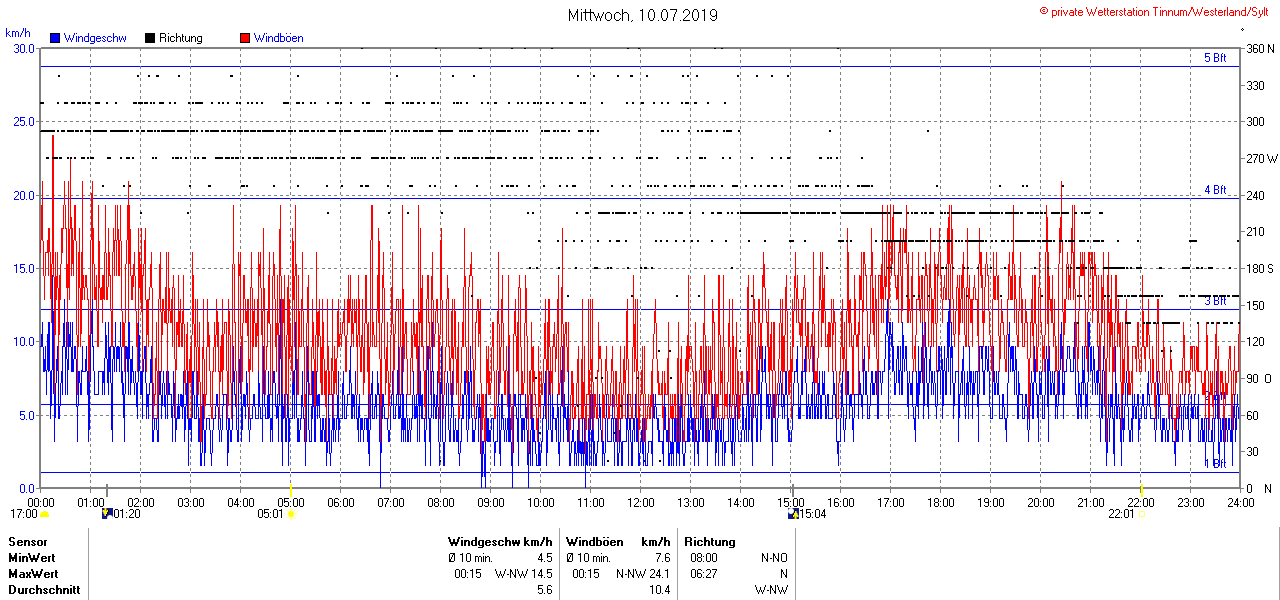Click the Durchschnitt row label
The width and height of the screenshot is (1280, 600).
click(44, 590)
